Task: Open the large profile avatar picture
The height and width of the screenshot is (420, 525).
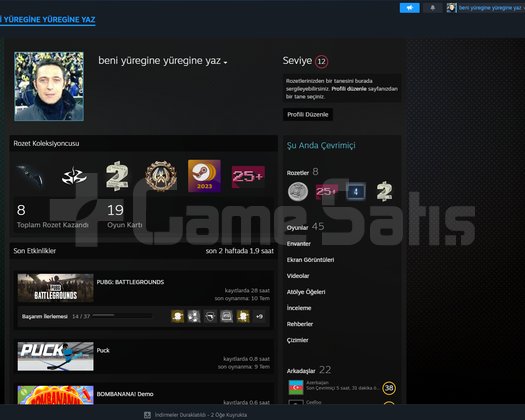Action: (x=49, y=86)
